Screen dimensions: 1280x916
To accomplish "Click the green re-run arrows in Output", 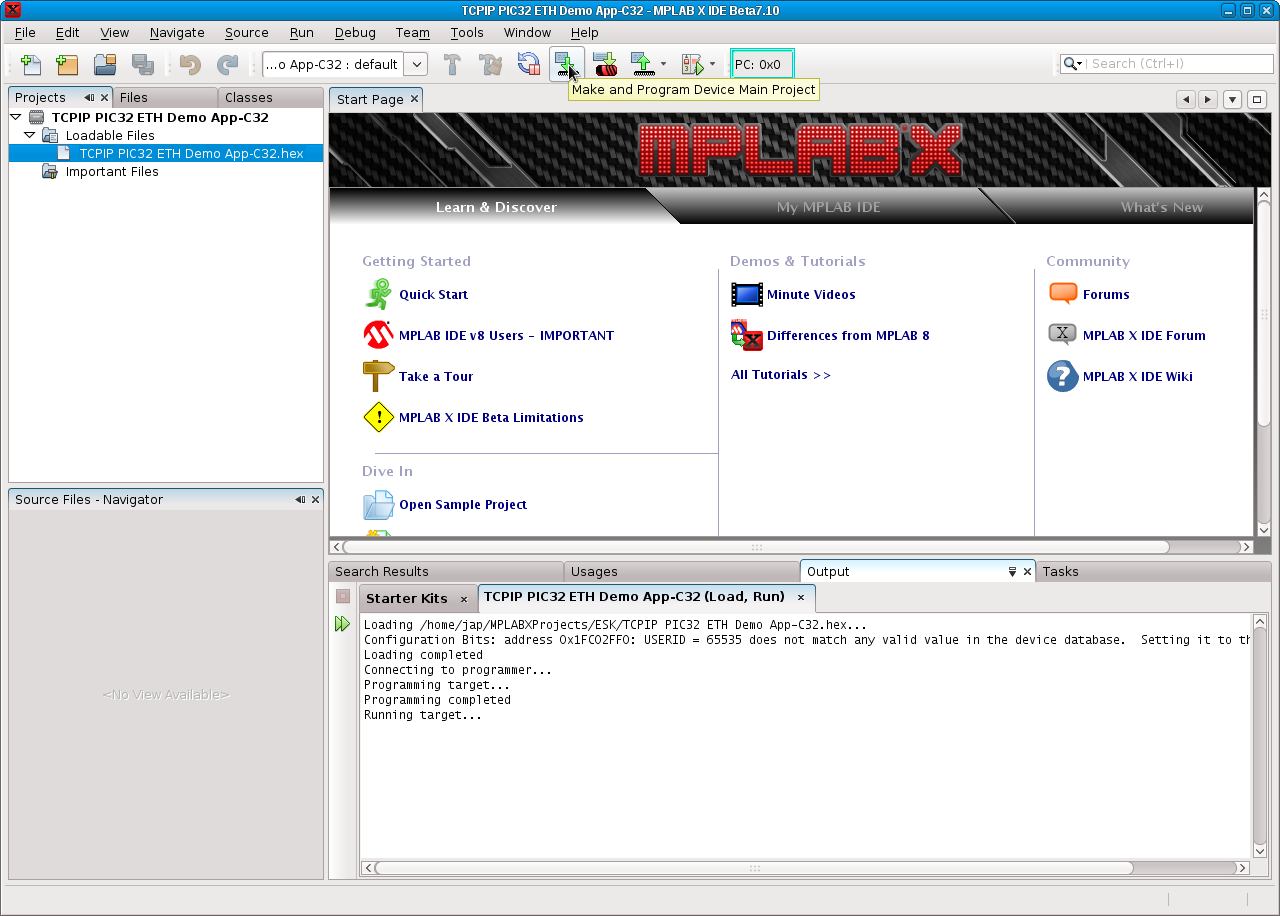I will click(343, 624).
